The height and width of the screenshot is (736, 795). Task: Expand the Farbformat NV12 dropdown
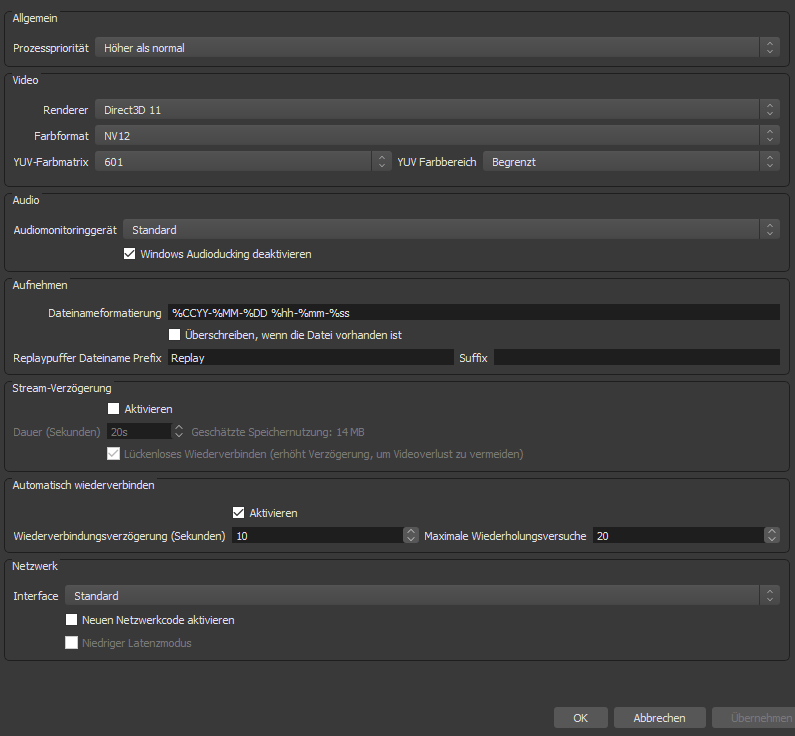(x=436, y=135)
